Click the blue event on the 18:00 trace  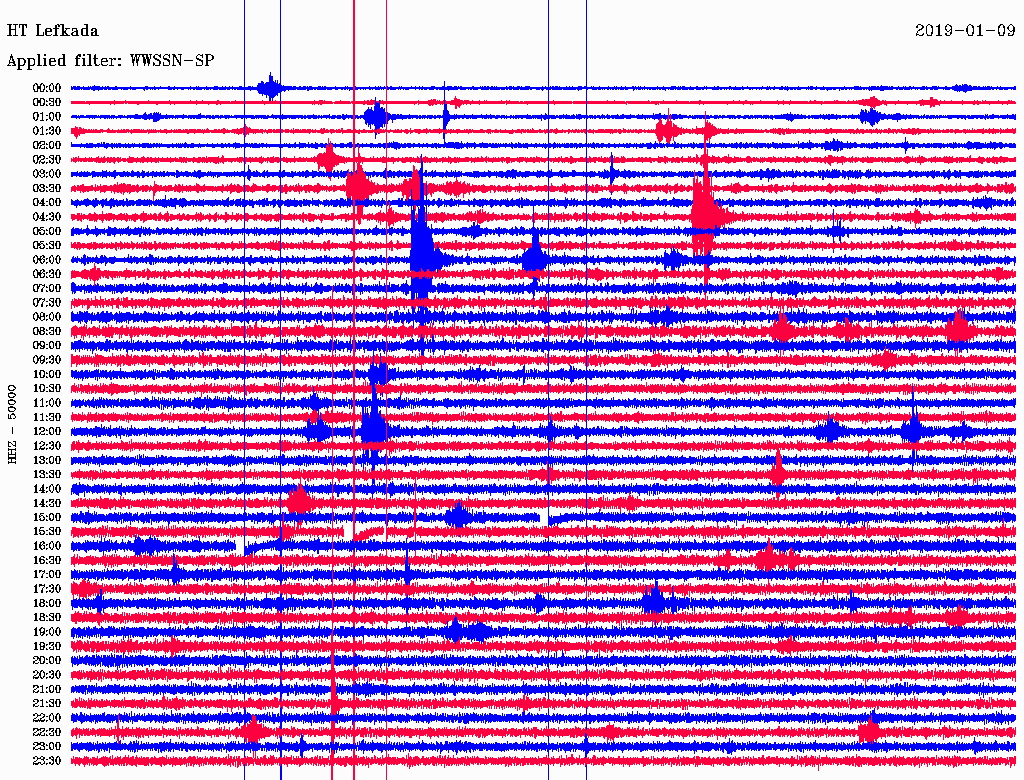653,602
